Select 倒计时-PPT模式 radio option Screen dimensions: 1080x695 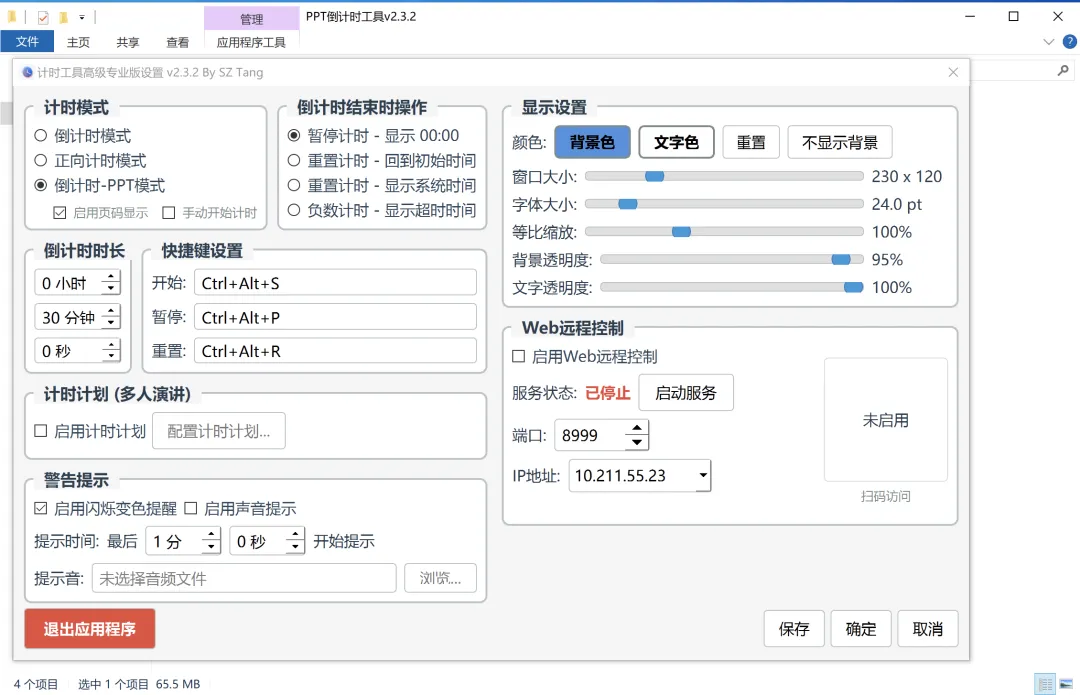pos(100,185)
